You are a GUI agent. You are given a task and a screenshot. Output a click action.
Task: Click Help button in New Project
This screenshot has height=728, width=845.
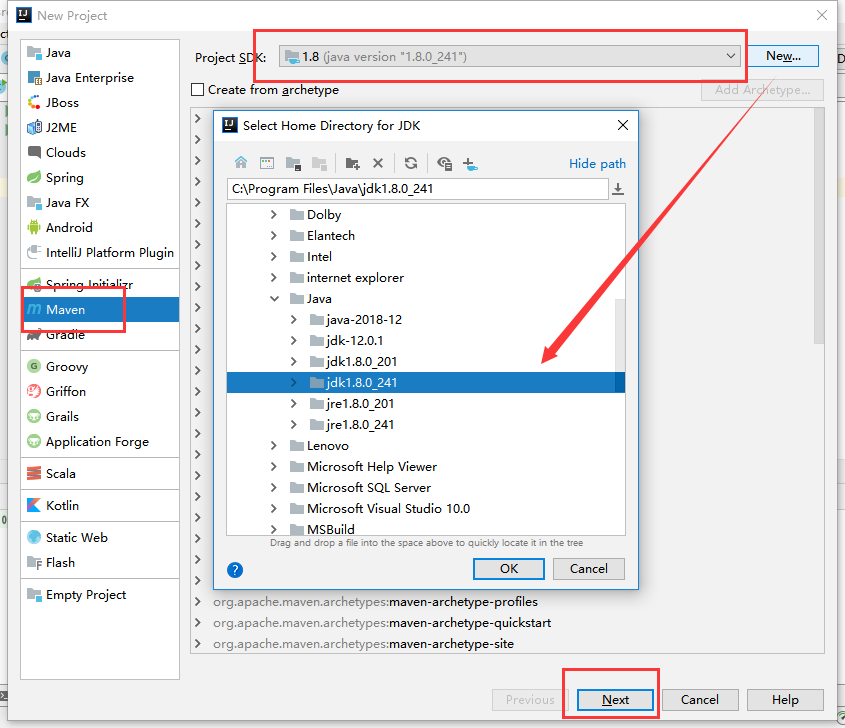coord(785,699)
